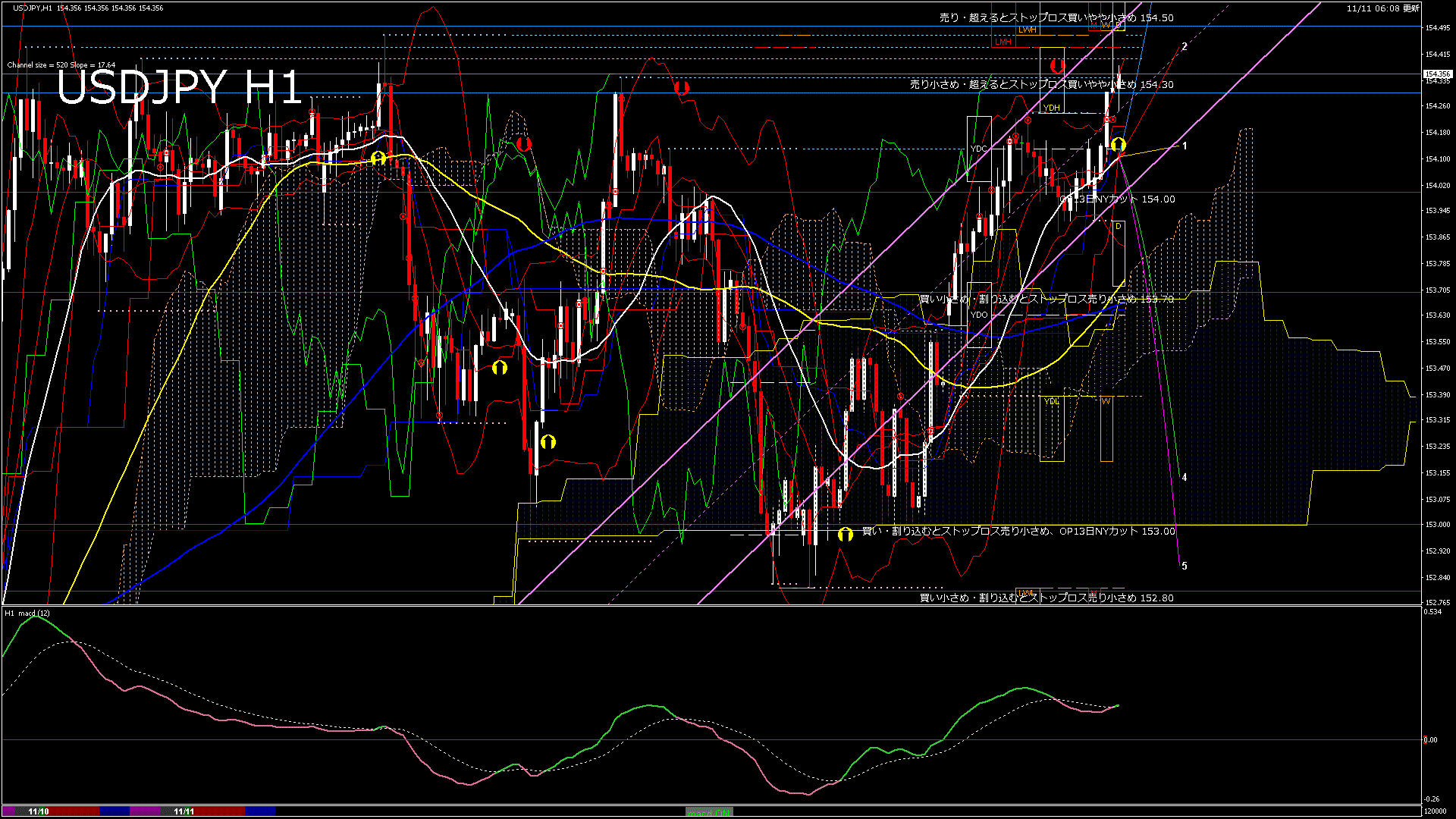Select the YDH yesterday-high label
This screenshot has width=1456, height=819.
click(1052, 108)
